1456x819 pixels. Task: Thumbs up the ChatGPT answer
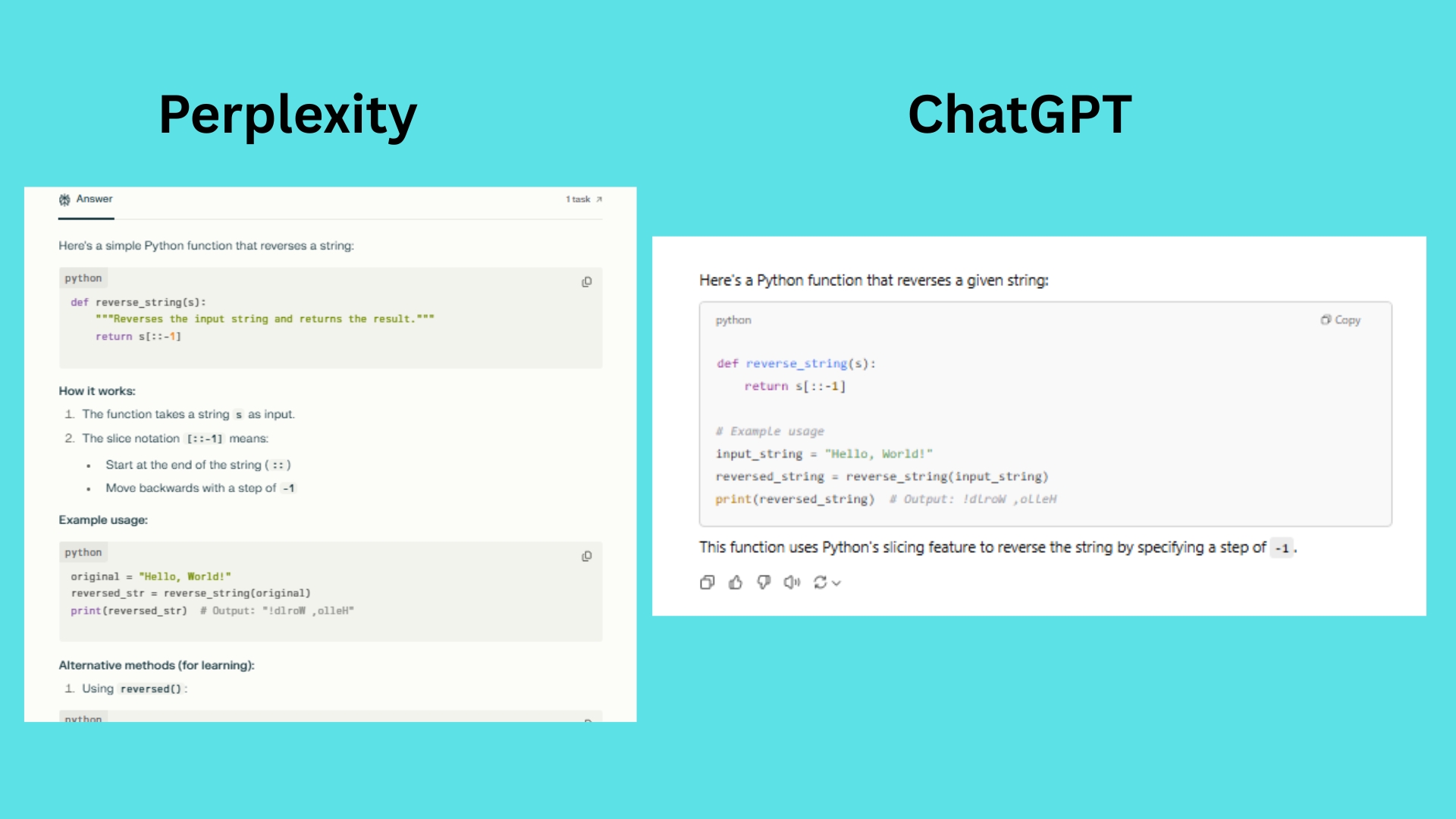(735, 582)
